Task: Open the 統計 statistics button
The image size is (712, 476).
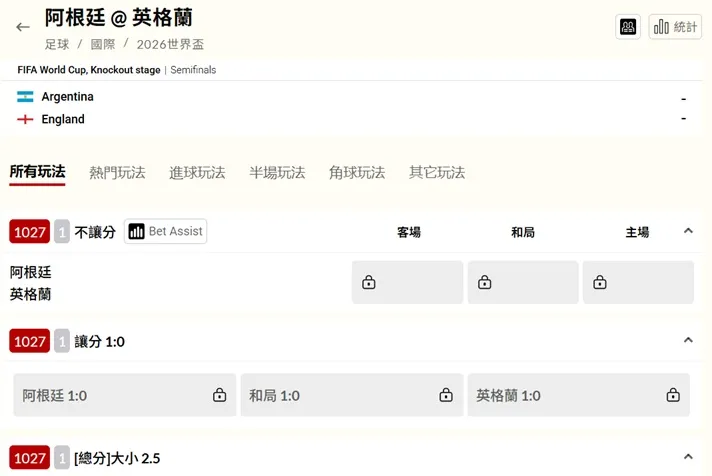Action: pos(675,27)
